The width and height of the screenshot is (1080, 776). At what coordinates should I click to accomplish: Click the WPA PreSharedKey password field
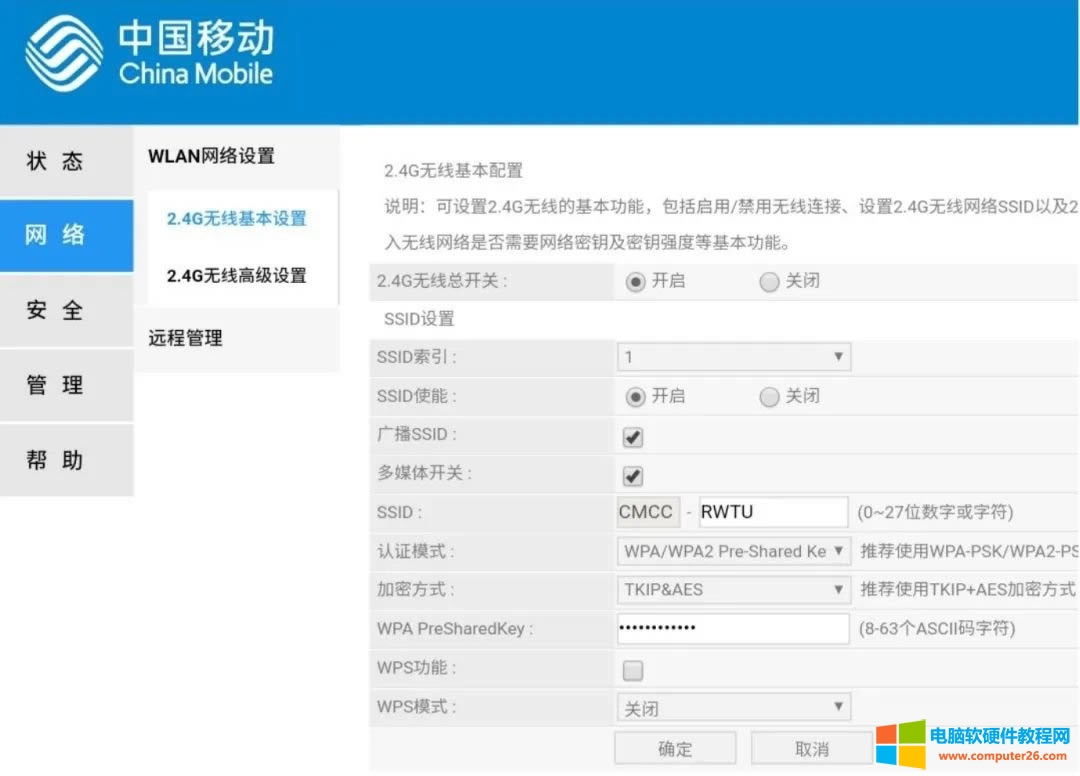pos(733,628)
